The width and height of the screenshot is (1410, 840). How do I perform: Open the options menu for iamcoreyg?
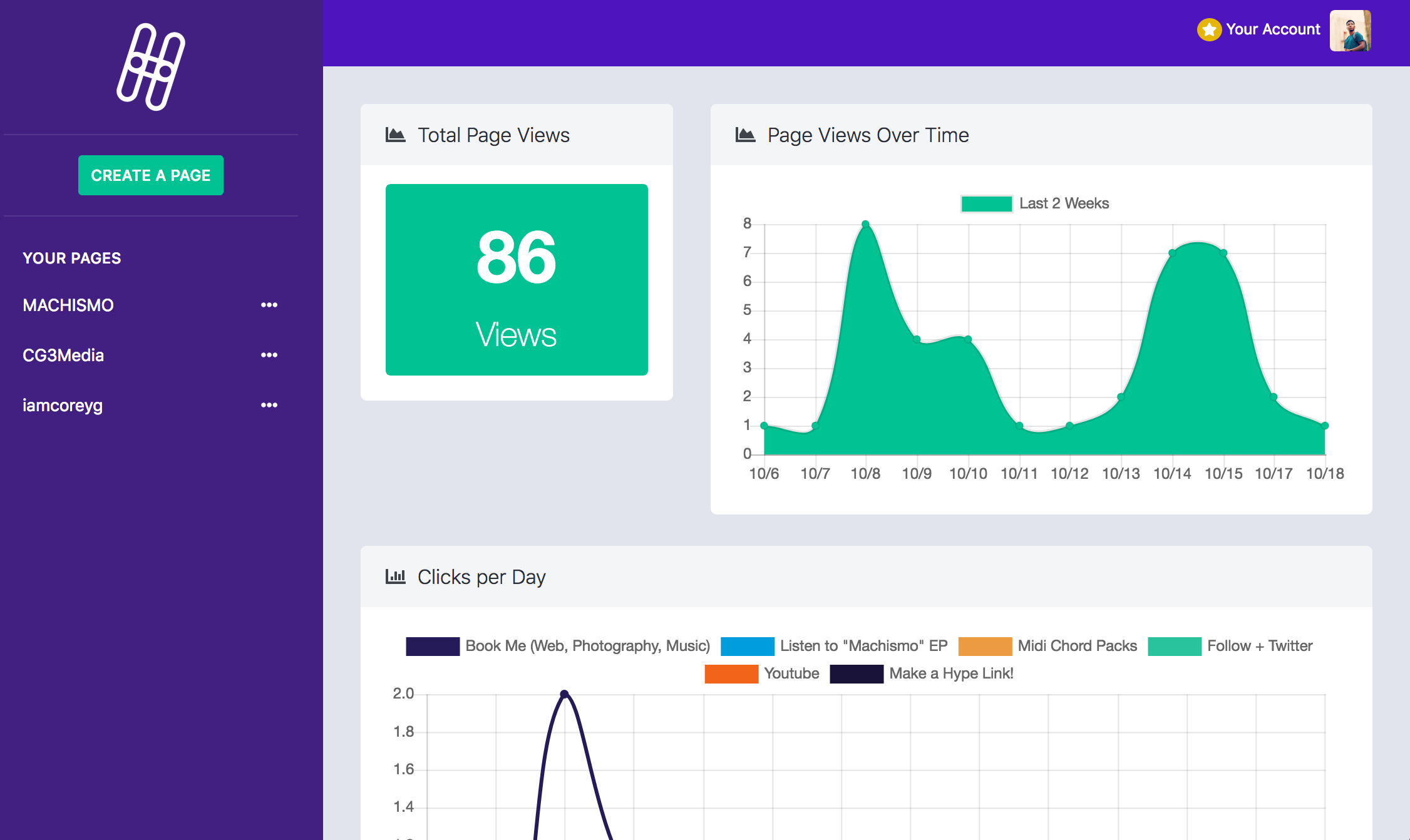tap(269, 405)
